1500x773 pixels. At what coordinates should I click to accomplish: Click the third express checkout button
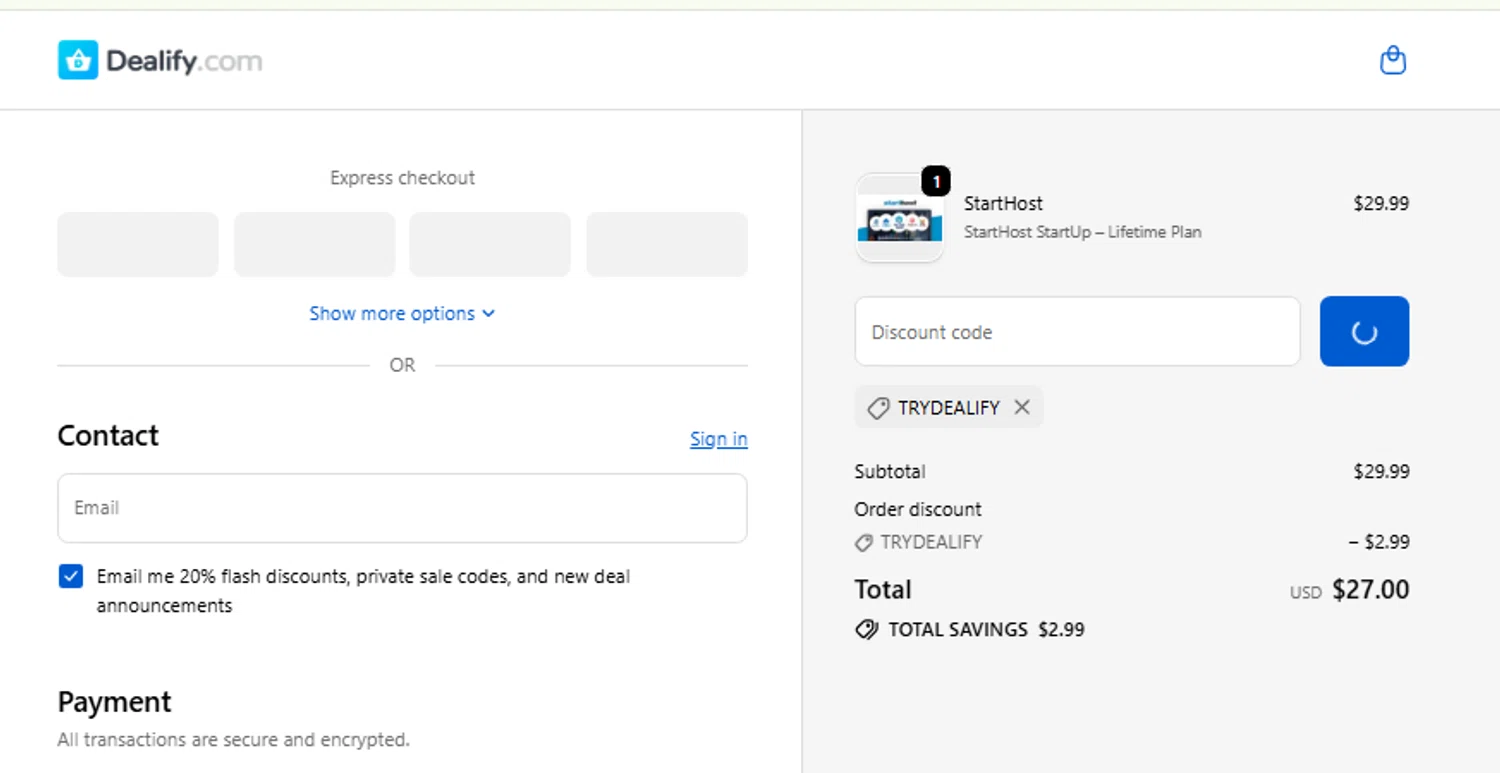point(490,244)
